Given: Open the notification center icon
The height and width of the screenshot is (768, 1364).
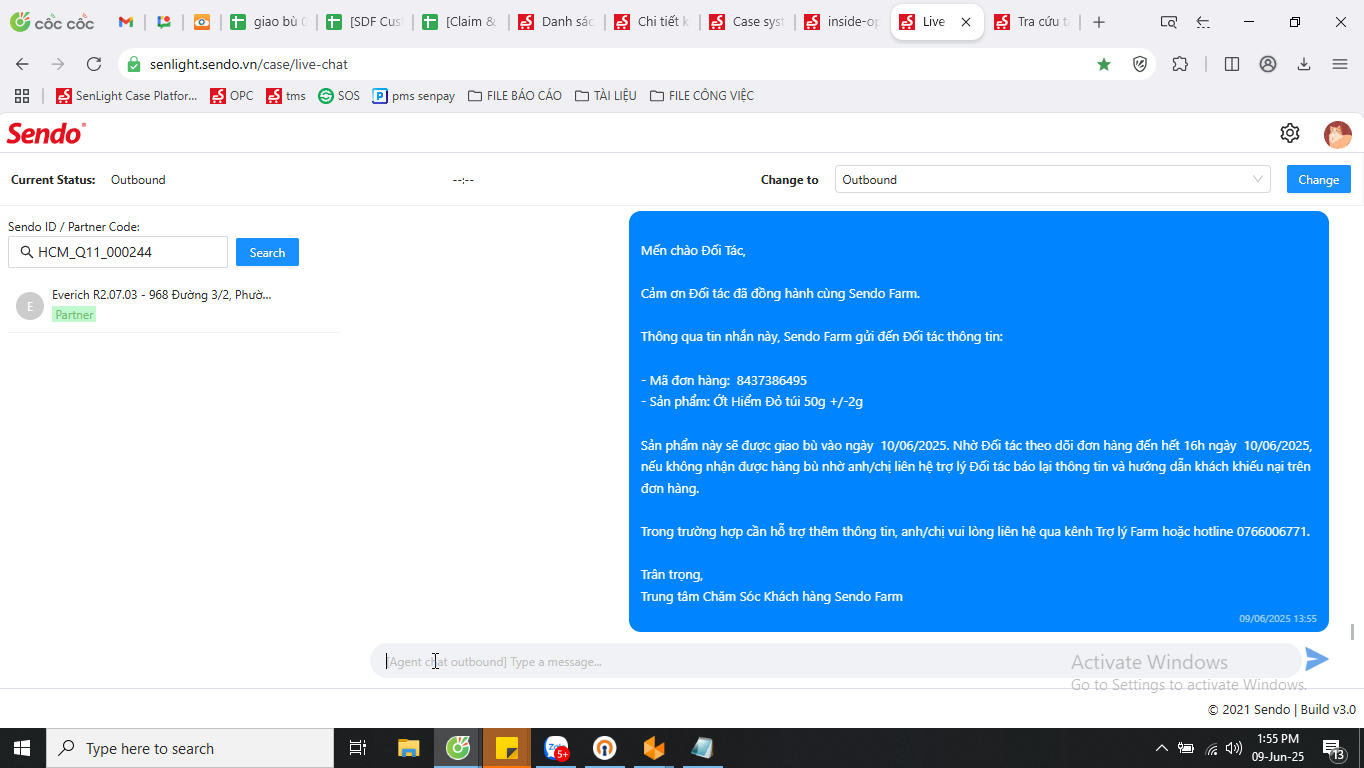Looking at the screenshot, I should point(1333,748).
